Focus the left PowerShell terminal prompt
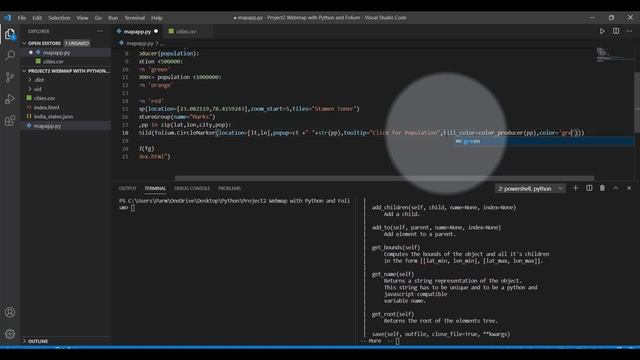 pyautogui.click(x=235, y=204)
